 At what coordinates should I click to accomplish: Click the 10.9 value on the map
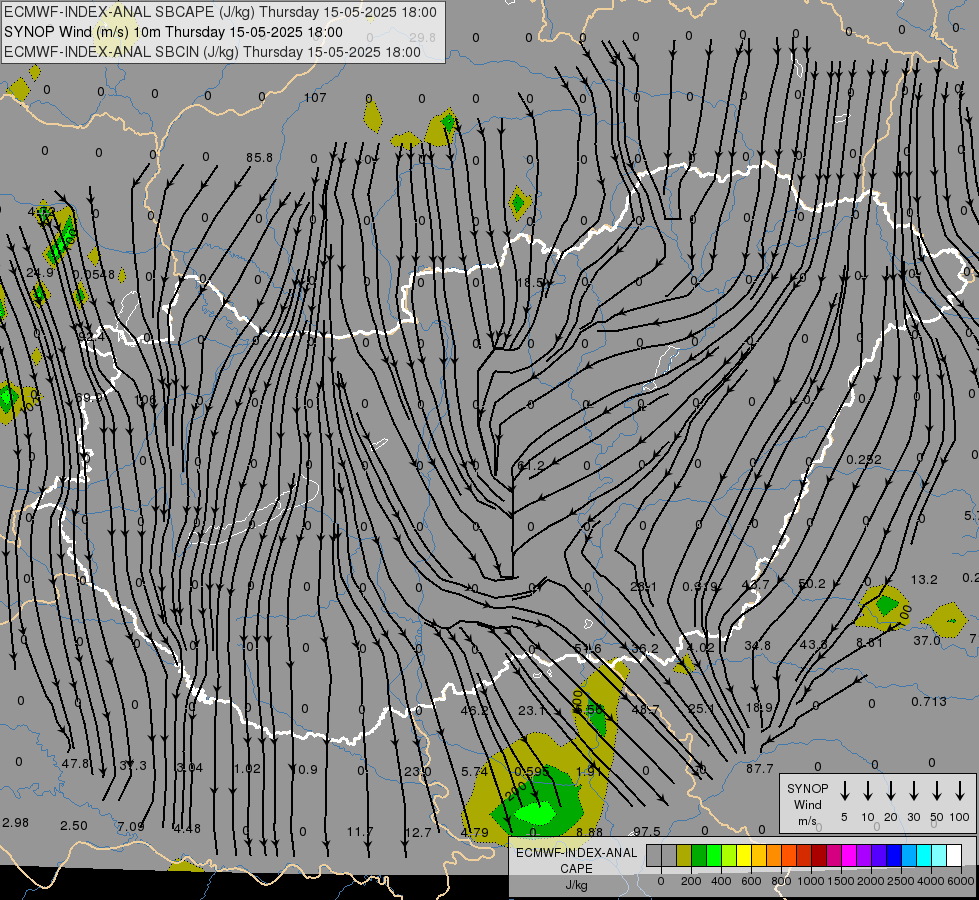pyautogui.click(x=304, y=769)
